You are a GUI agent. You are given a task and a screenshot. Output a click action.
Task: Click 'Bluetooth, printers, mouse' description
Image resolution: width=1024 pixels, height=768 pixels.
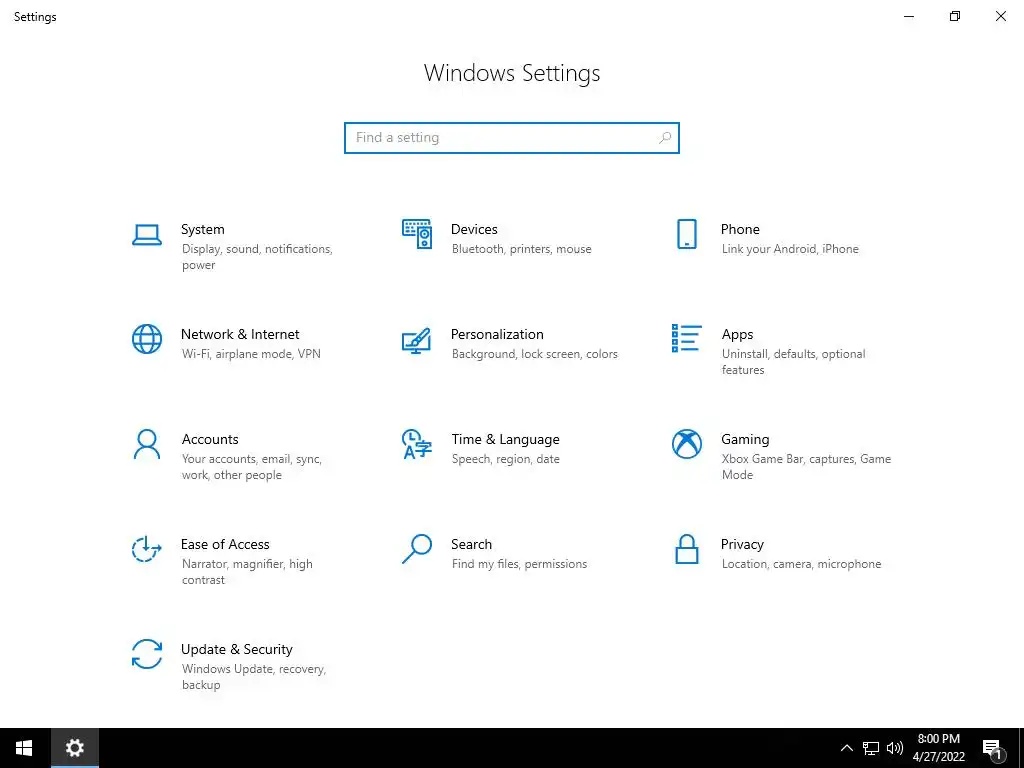[521, 249]
